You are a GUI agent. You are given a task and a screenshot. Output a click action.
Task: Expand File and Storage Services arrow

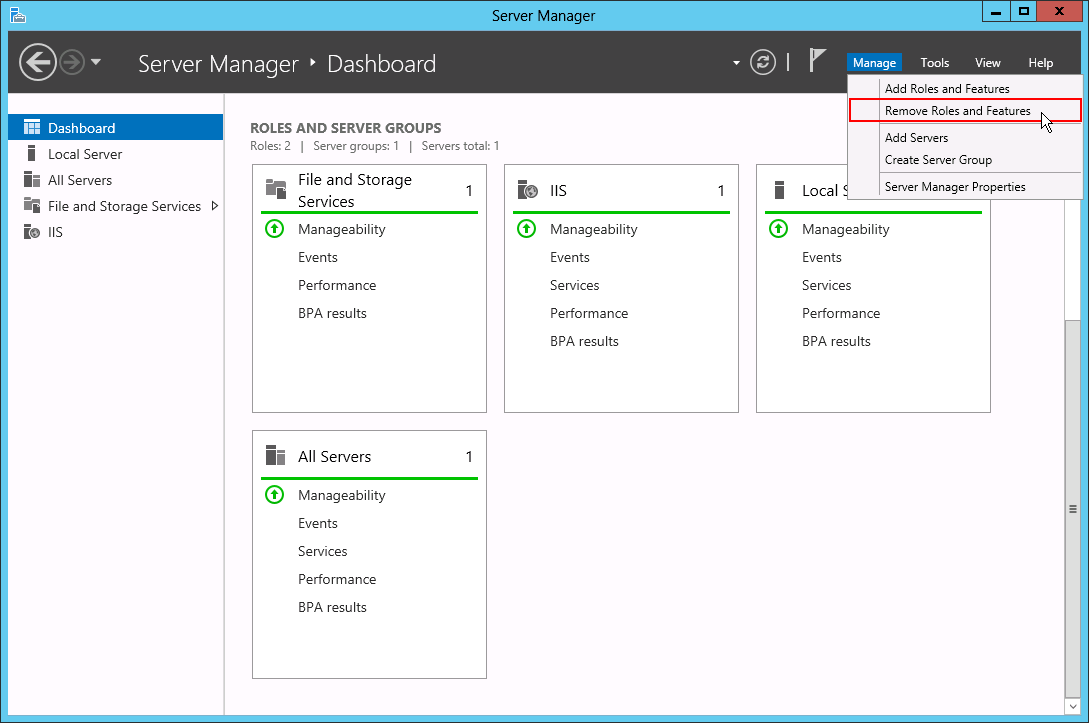(215, 206)
